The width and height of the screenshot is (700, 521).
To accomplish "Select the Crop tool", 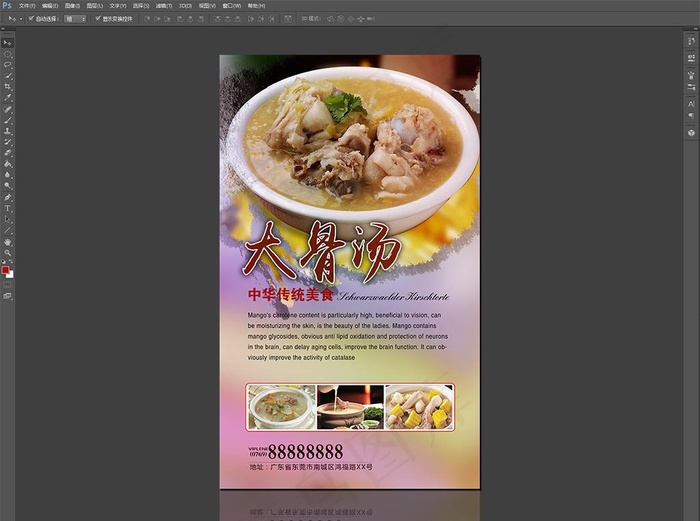I will (8, 87).
